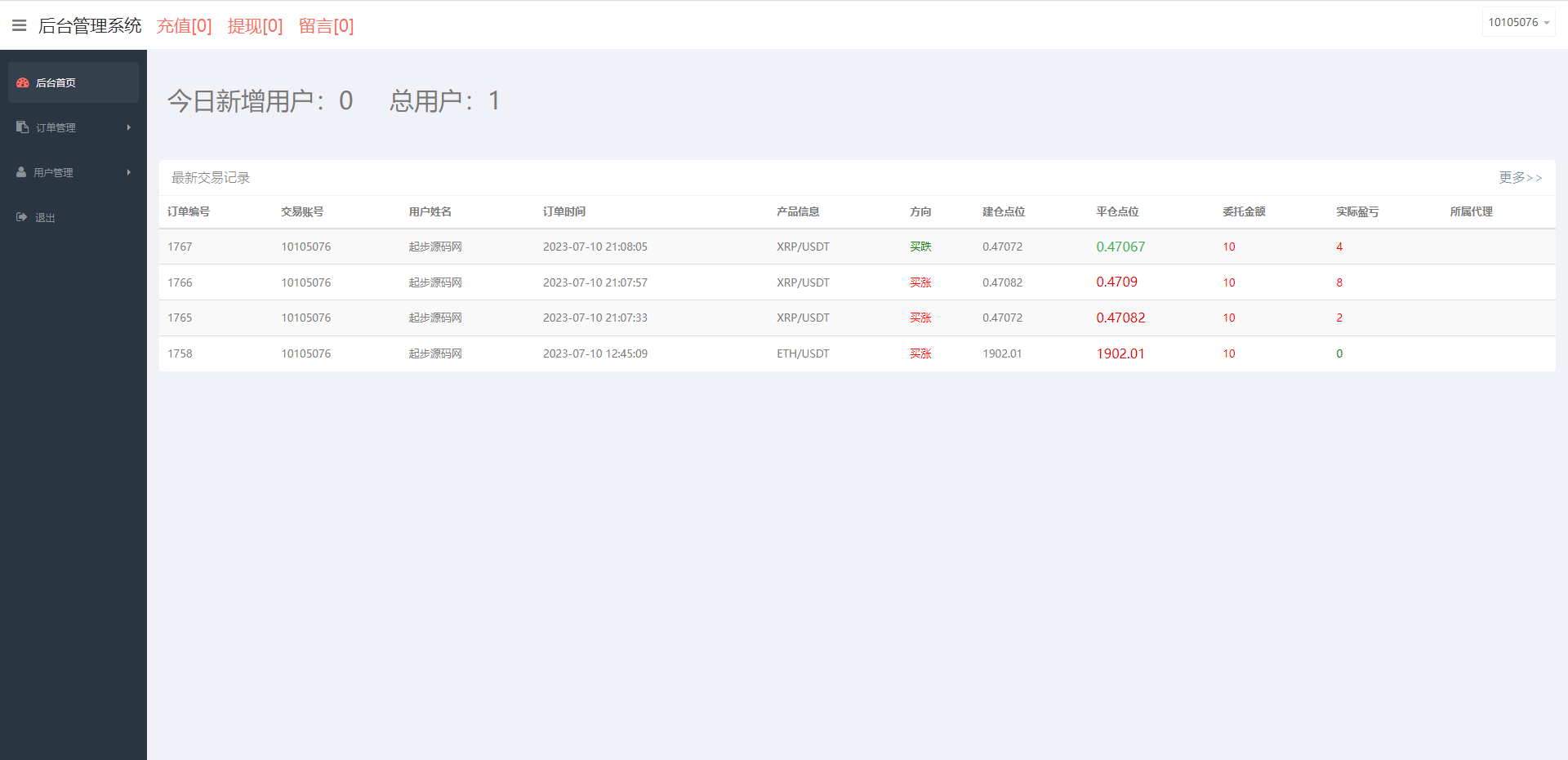Screen dimensions: 1568x760
Task: Open the 留言[0] messages link
Action: tap(326, 26)
